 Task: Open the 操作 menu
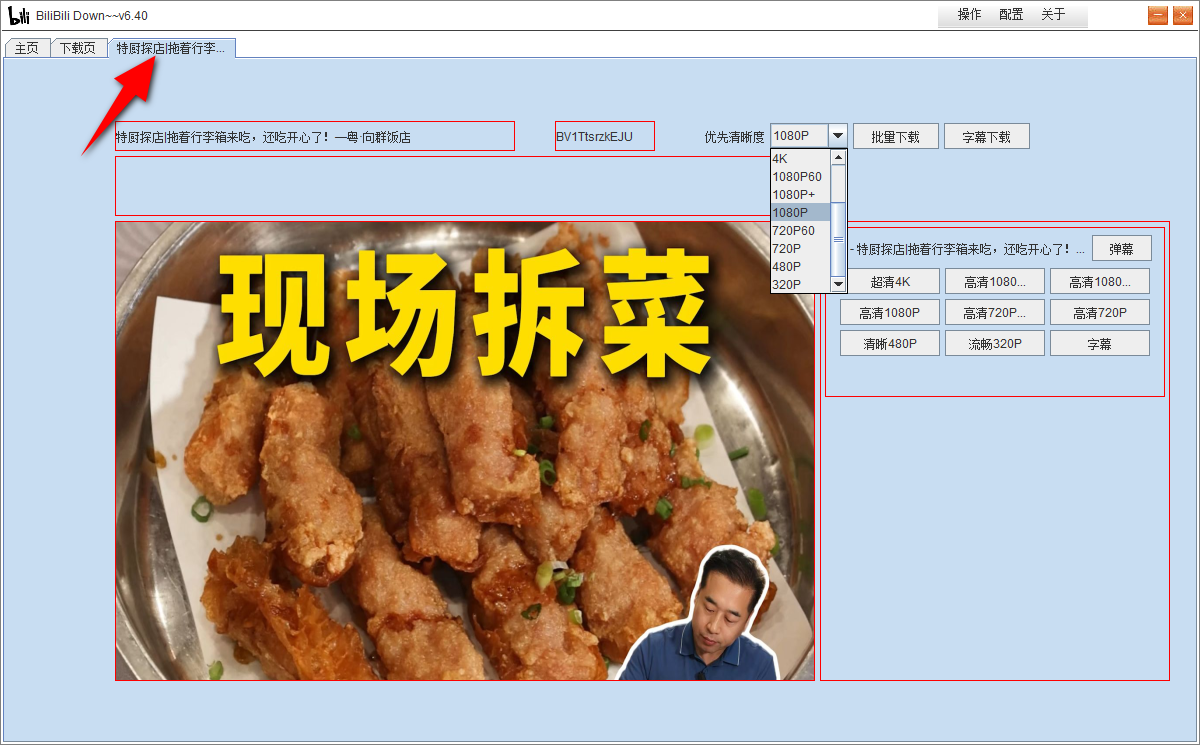coord(968,15)
